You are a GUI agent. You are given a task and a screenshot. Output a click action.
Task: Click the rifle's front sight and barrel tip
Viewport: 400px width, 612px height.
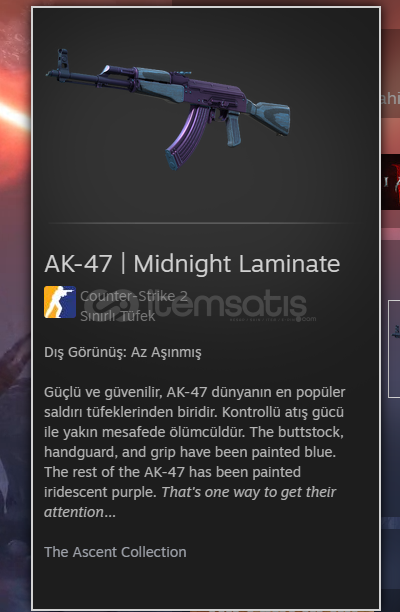coord(59,65)
